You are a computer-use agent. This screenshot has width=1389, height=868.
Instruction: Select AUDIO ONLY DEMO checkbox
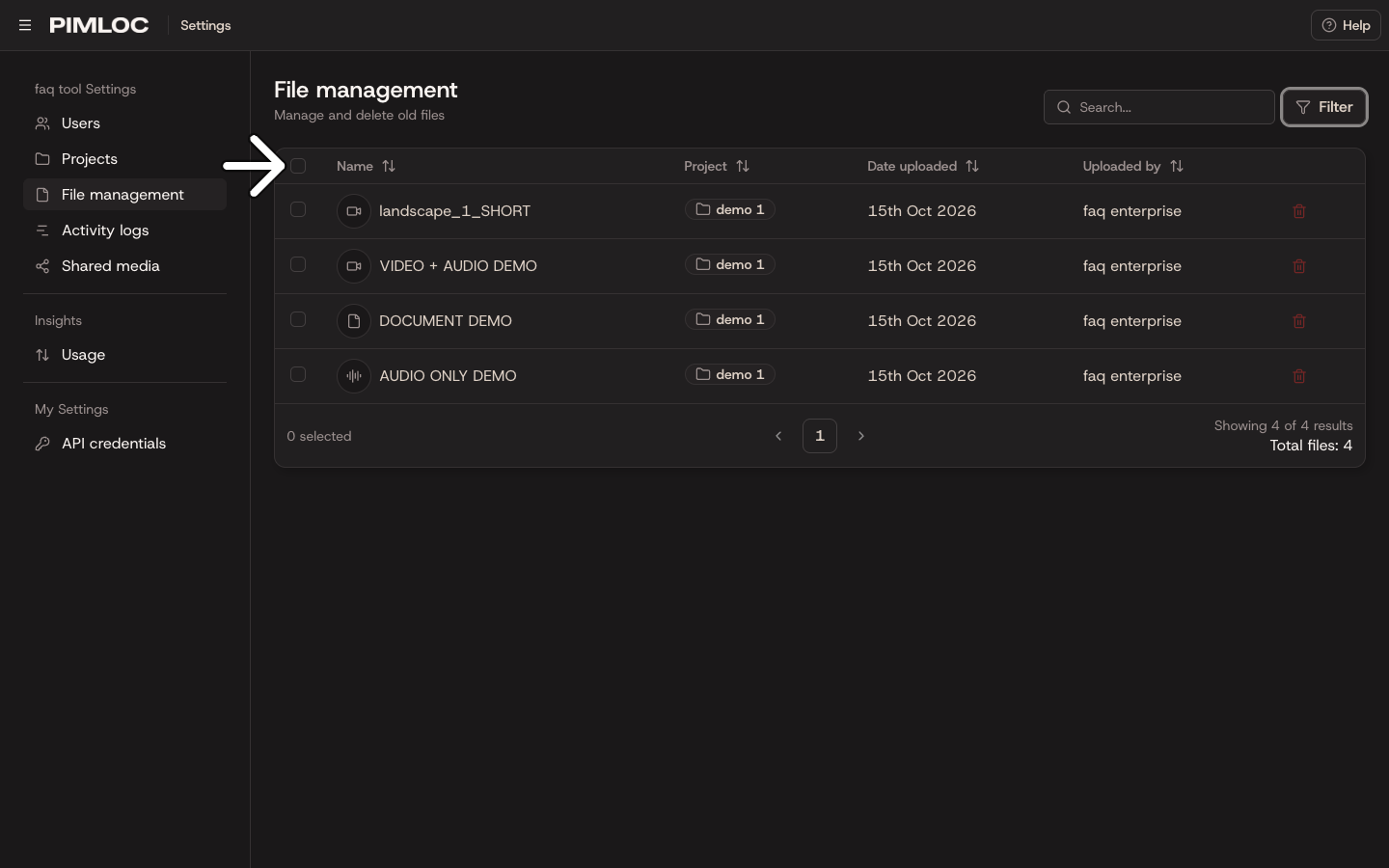pos(298,374)
